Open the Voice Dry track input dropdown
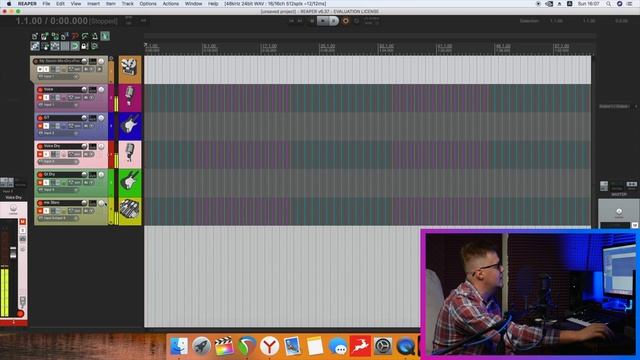This screenshot has height=360, width=640. (58, 162)
